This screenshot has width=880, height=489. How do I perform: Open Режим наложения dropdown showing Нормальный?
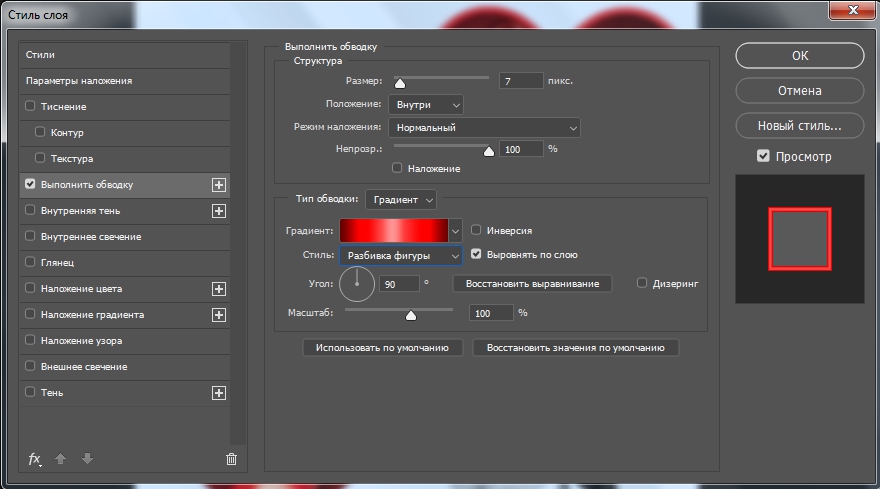point(484,127)
